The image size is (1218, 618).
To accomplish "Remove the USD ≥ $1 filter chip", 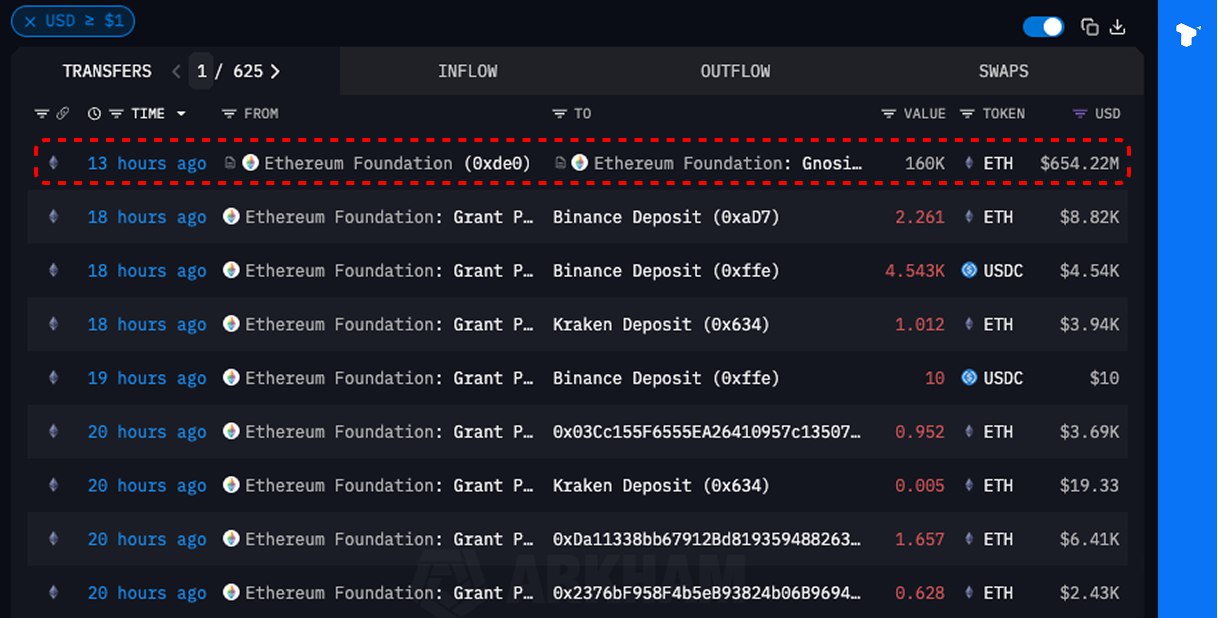I will pyautogui.click(x=30, y=21).
